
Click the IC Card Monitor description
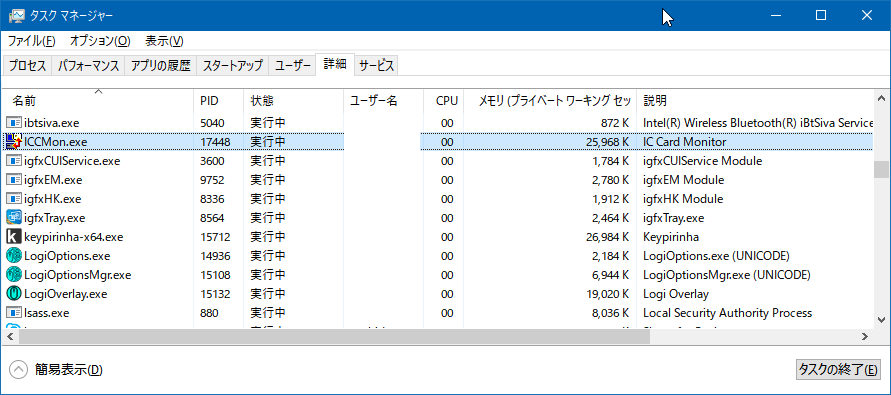[x=685, y=142]
